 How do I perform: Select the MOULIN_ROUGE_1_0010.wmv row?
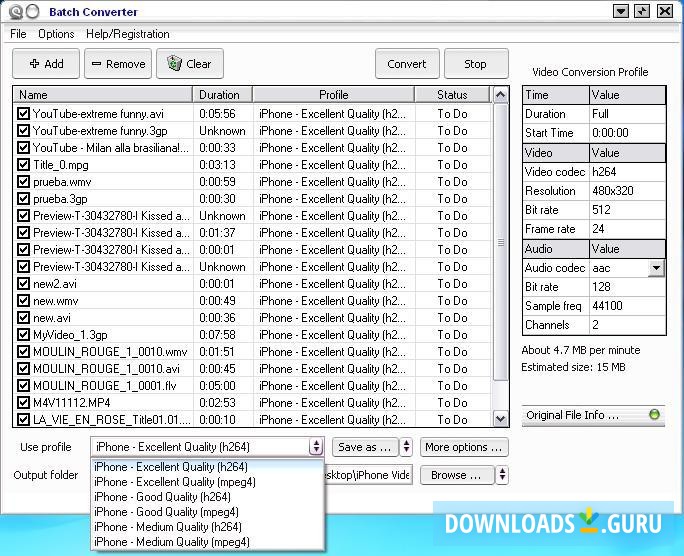point(253,352)
